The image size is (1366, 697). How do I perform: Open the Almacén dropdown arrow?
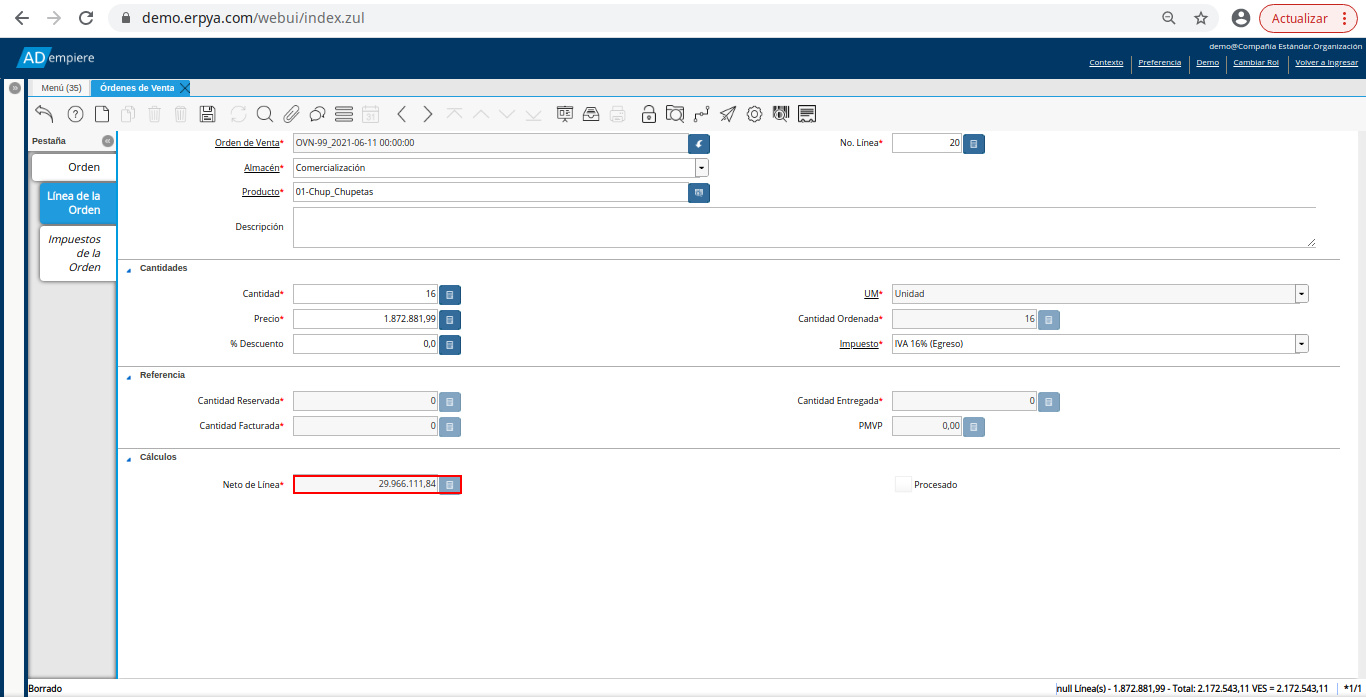pos(702,168)
